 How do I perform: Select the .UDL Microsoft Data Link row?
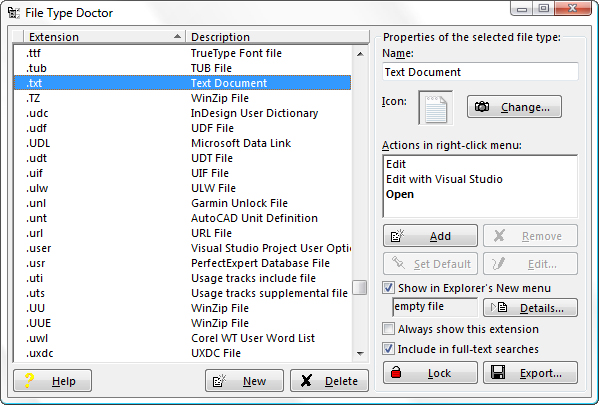[182, 143]
